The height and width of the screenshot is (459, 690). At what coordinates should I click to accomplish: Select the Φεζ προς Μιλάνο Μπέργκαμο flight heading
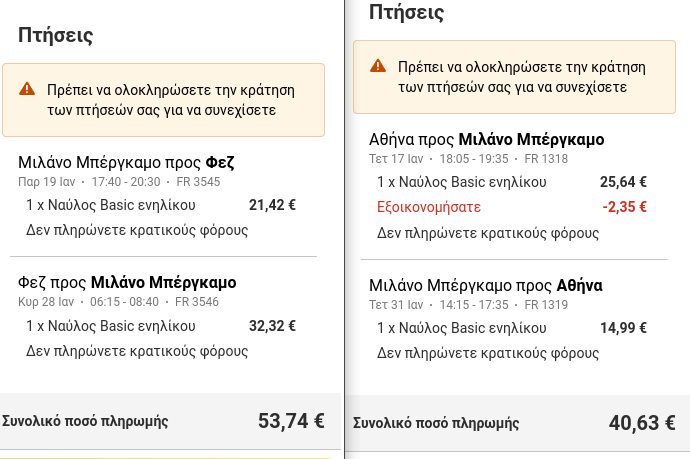pos(127,283)
